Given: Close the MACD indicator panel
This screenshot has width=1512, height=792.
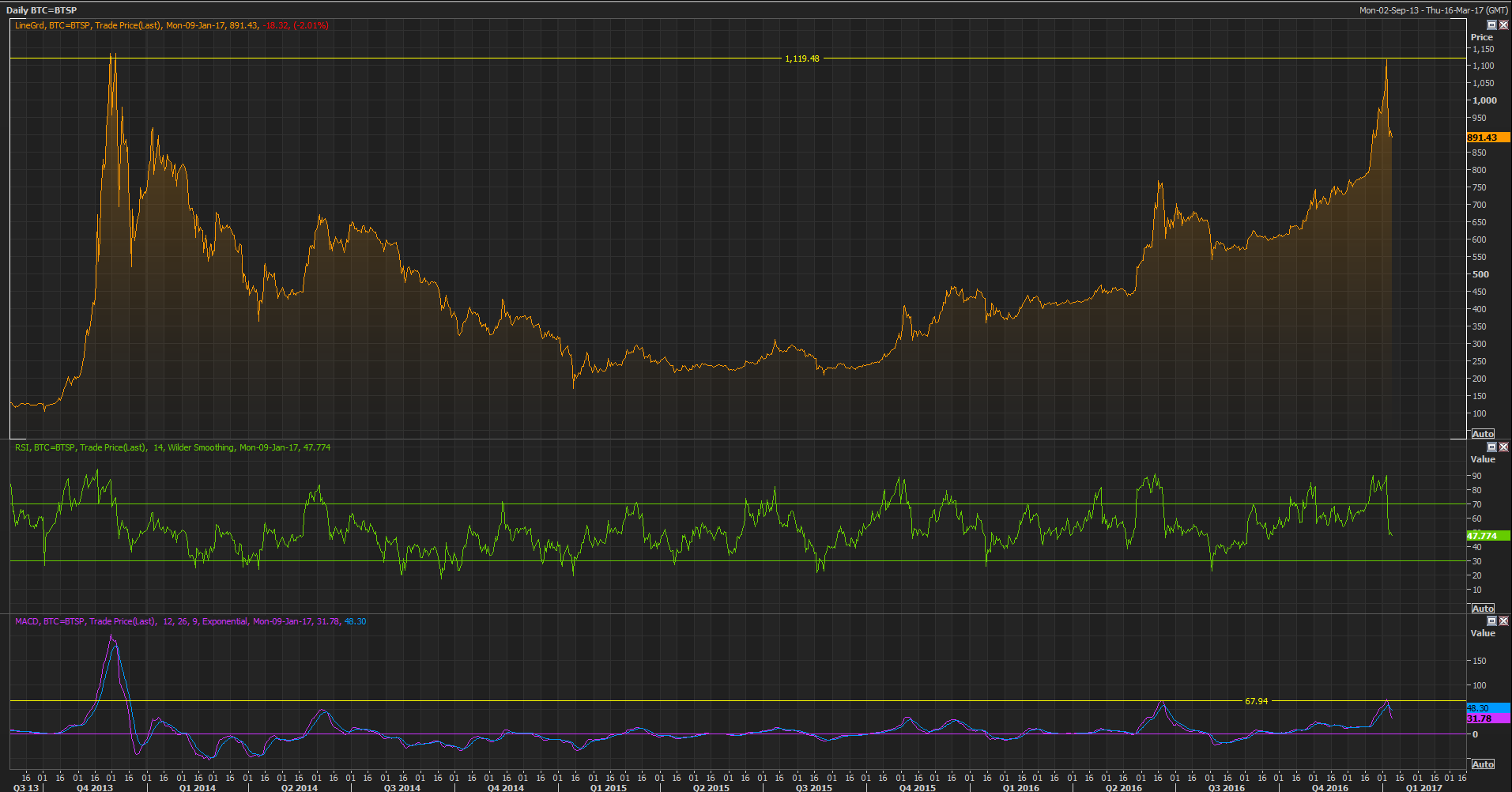Looking at the screenshot, I should coord(1503,621).
